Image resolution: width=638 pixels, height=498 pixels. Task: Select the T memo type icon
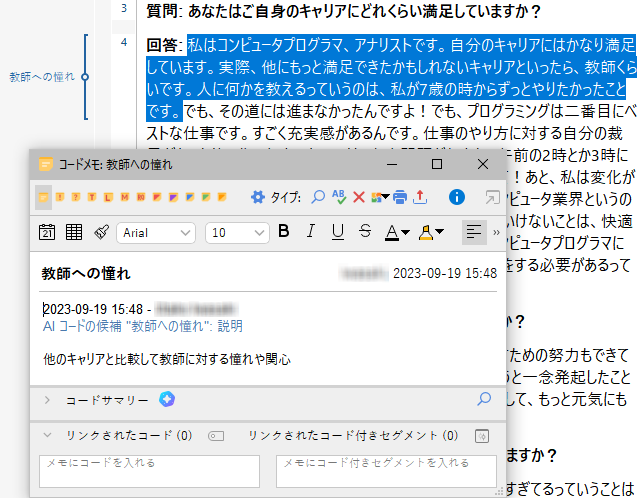[92, 197]
